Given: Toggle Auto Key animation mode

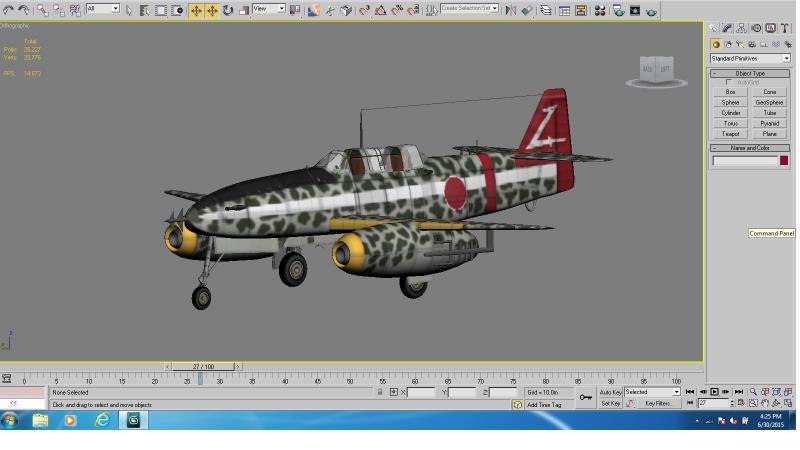Looking at the screenshot, I should click(x=610, y=392).
